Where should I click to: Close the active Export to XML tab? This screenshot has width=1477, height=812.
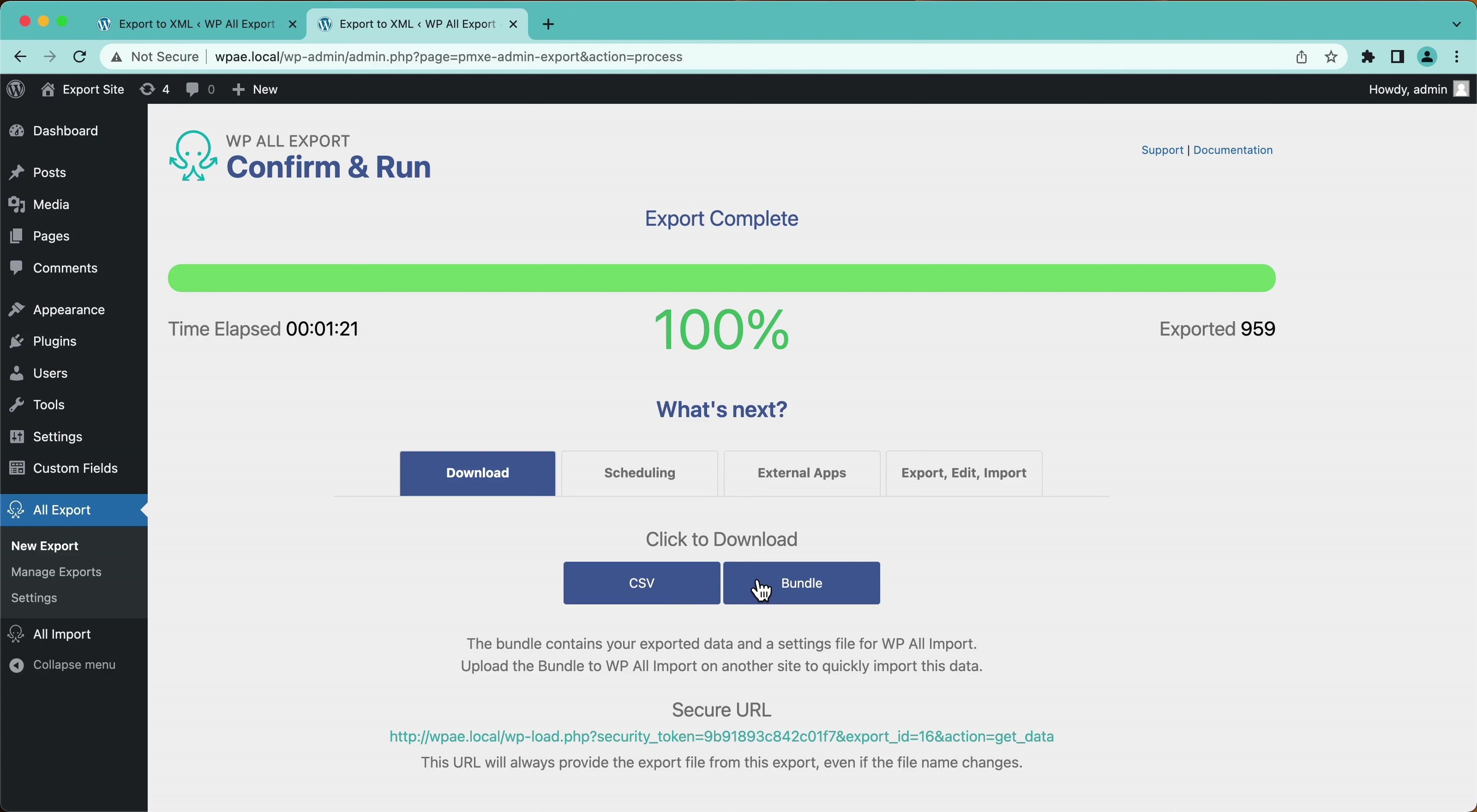coord(513,24)
